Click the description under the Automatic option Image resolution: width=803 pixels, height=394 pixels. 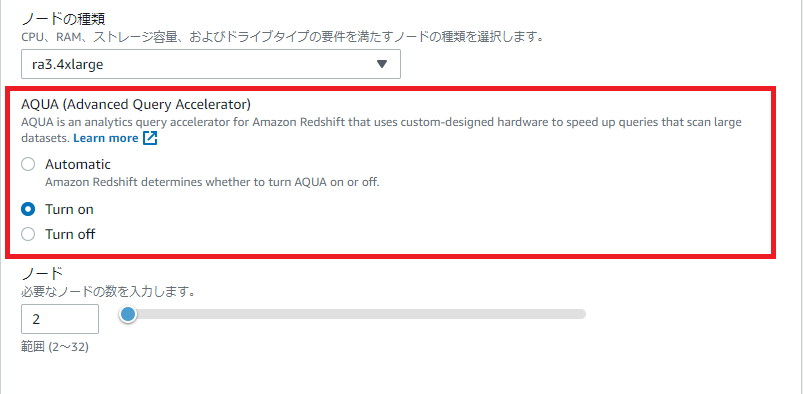212,182
